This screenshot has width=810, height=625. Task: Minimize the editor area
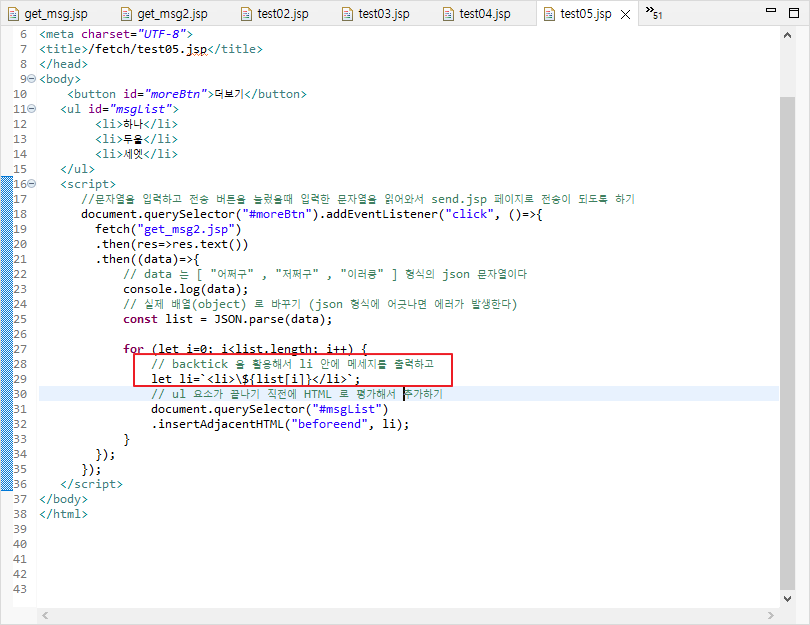click(771, 10)
